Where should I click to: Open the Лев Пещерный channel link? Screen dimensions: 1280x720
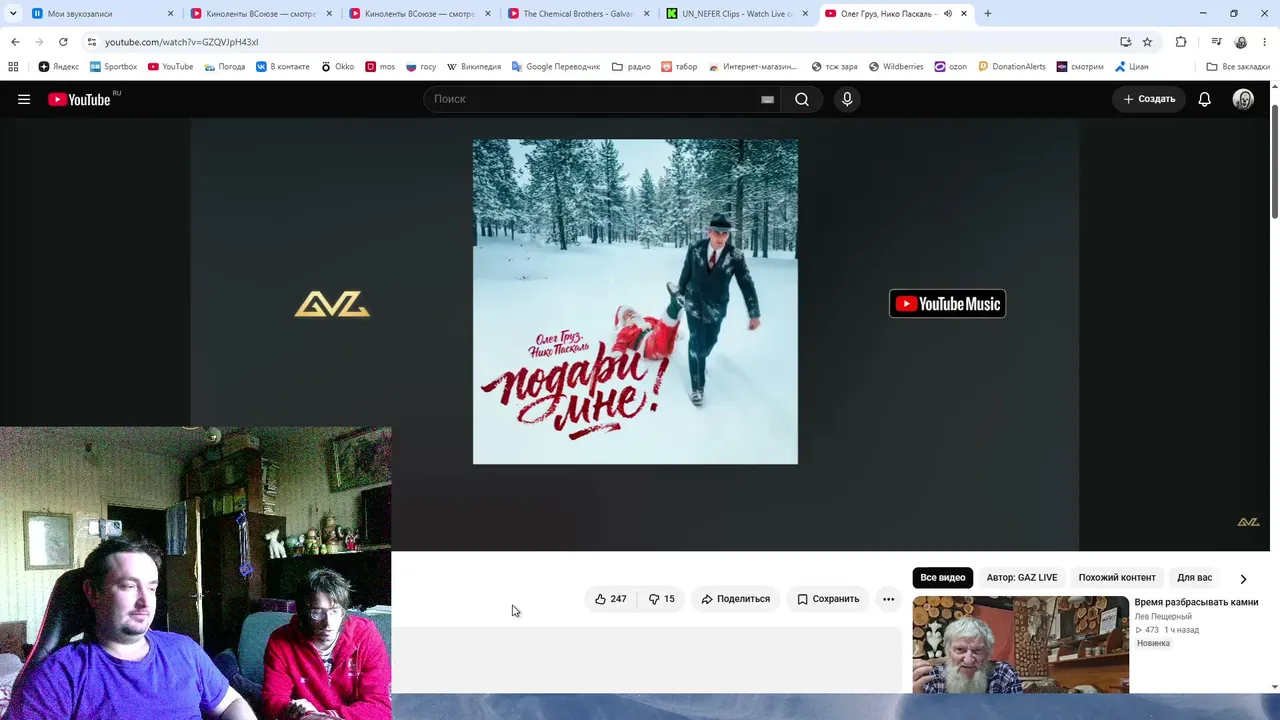(1163, 616)
